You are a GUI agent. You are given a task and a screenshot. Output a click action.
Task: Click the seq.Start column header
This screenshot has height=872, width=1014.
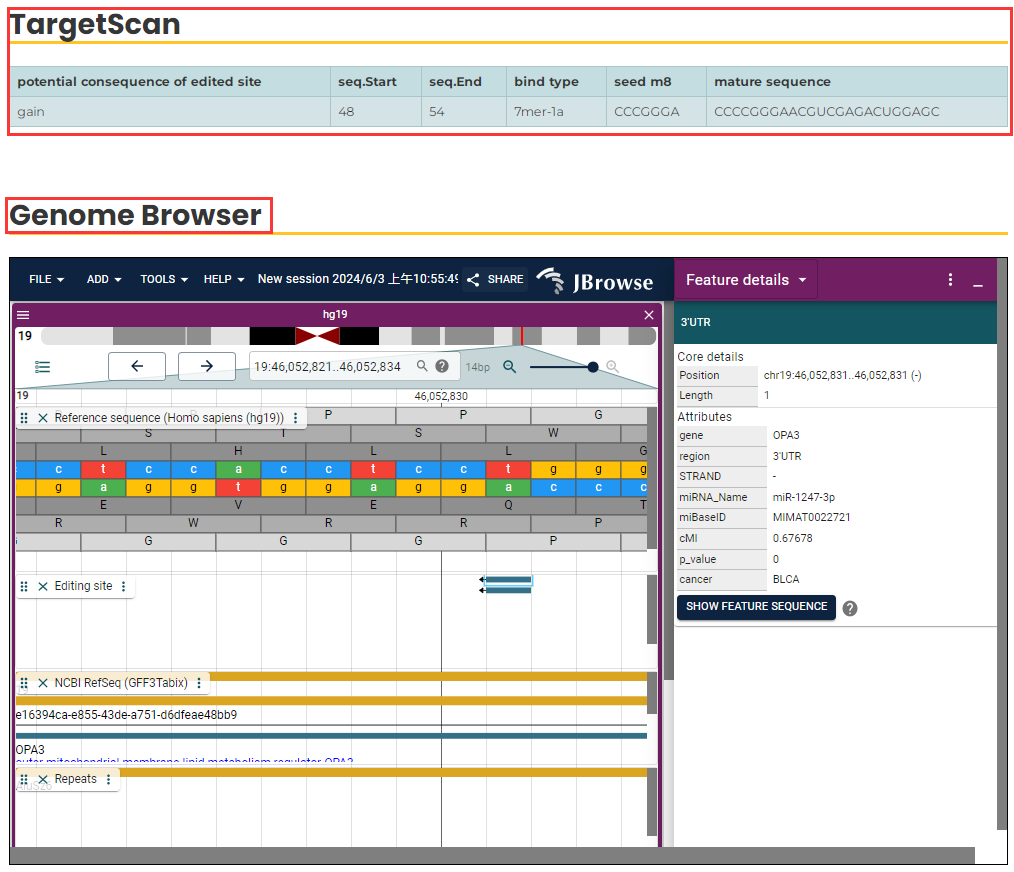[x=376, y=82]
